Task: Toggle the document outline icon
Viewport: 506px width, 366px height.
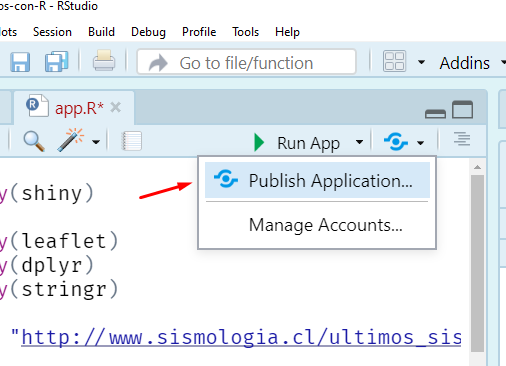Action: click(462, 139)
